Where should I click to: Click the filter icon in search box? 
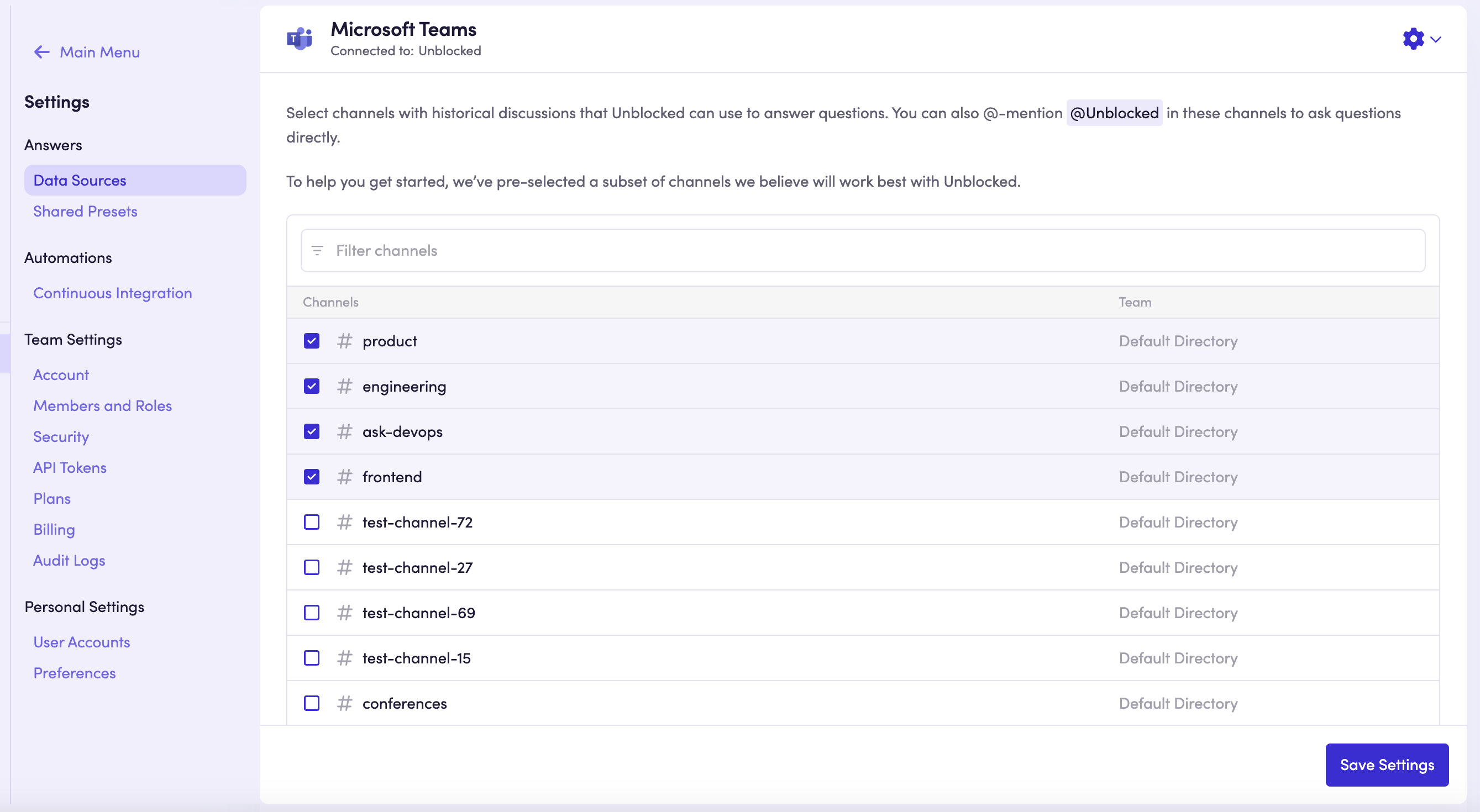[x=317, y=250]
